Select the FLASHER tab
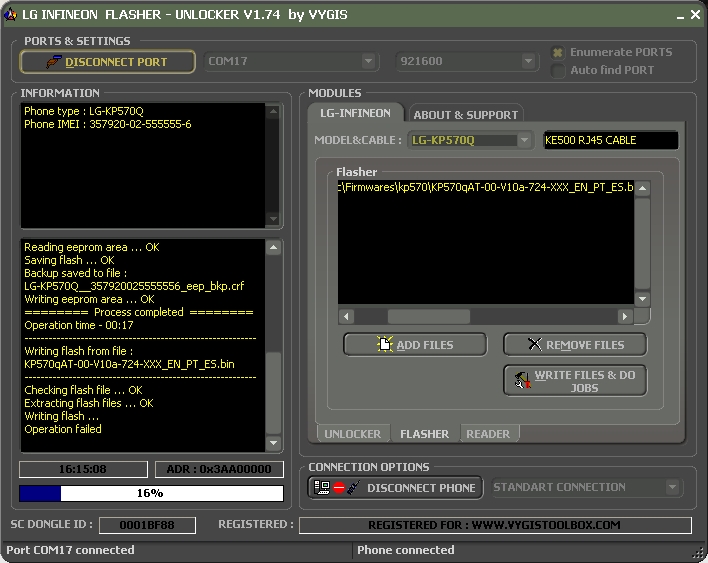708x563 pixels. coord(424,433)
